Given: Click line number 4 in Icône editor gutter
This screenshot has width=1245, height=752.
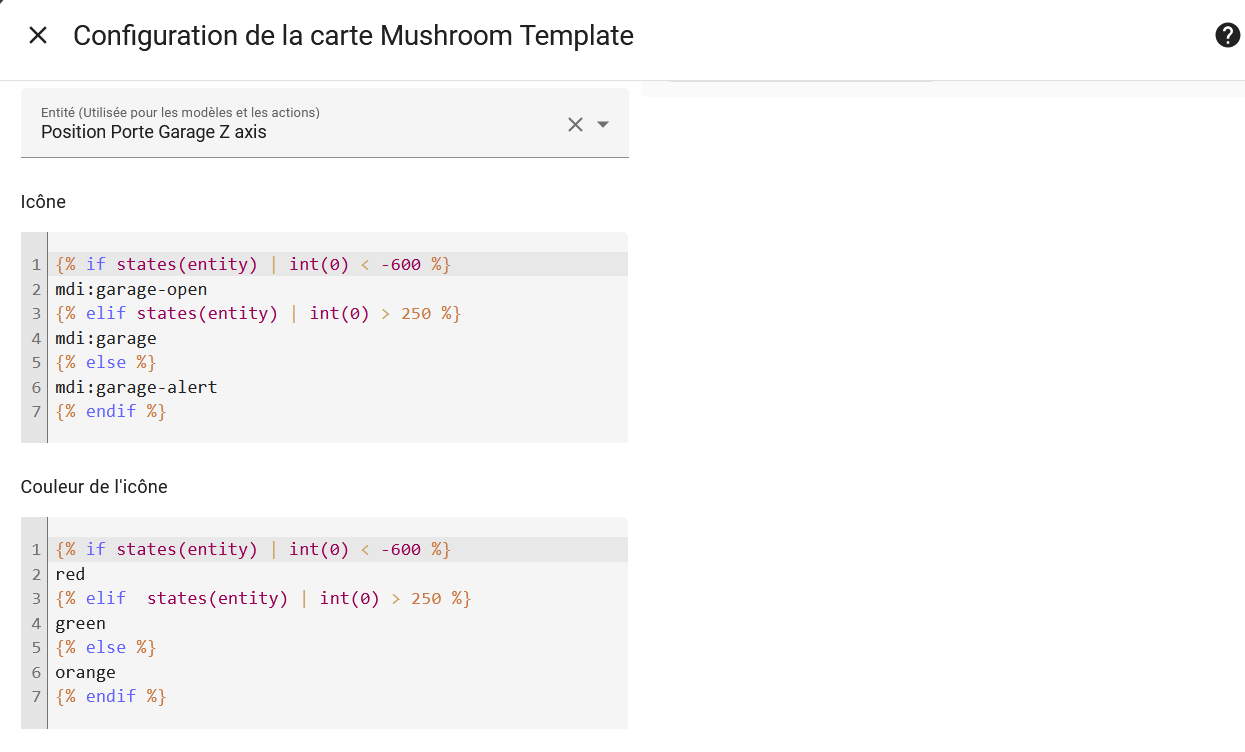Looking at the screenshot, I should click(36, 338).
